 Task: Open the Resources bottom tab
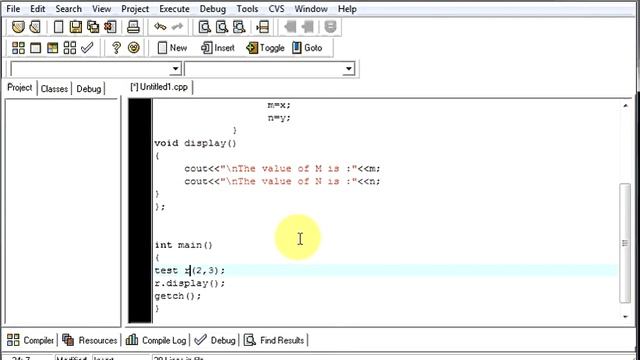point(89,340)
